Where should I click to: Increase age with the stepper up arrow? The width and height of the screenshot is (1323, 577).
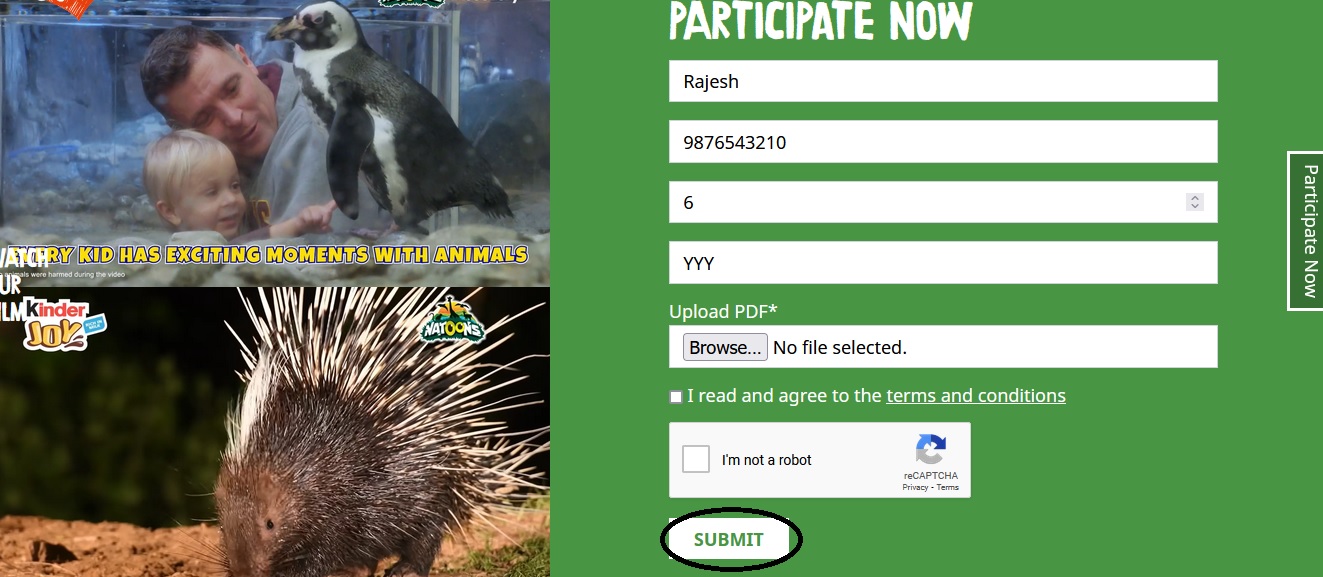click(1194, 198)
